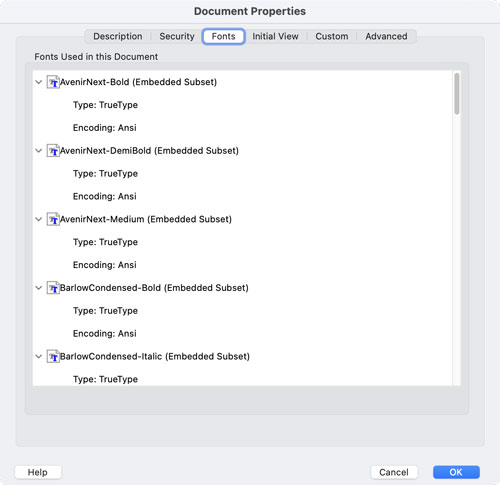The height and width of the screenshot is (485, 500).
Task: Click 'Type: TrueType' under BarlowCondensed-Italic
Action: (105, 379)
